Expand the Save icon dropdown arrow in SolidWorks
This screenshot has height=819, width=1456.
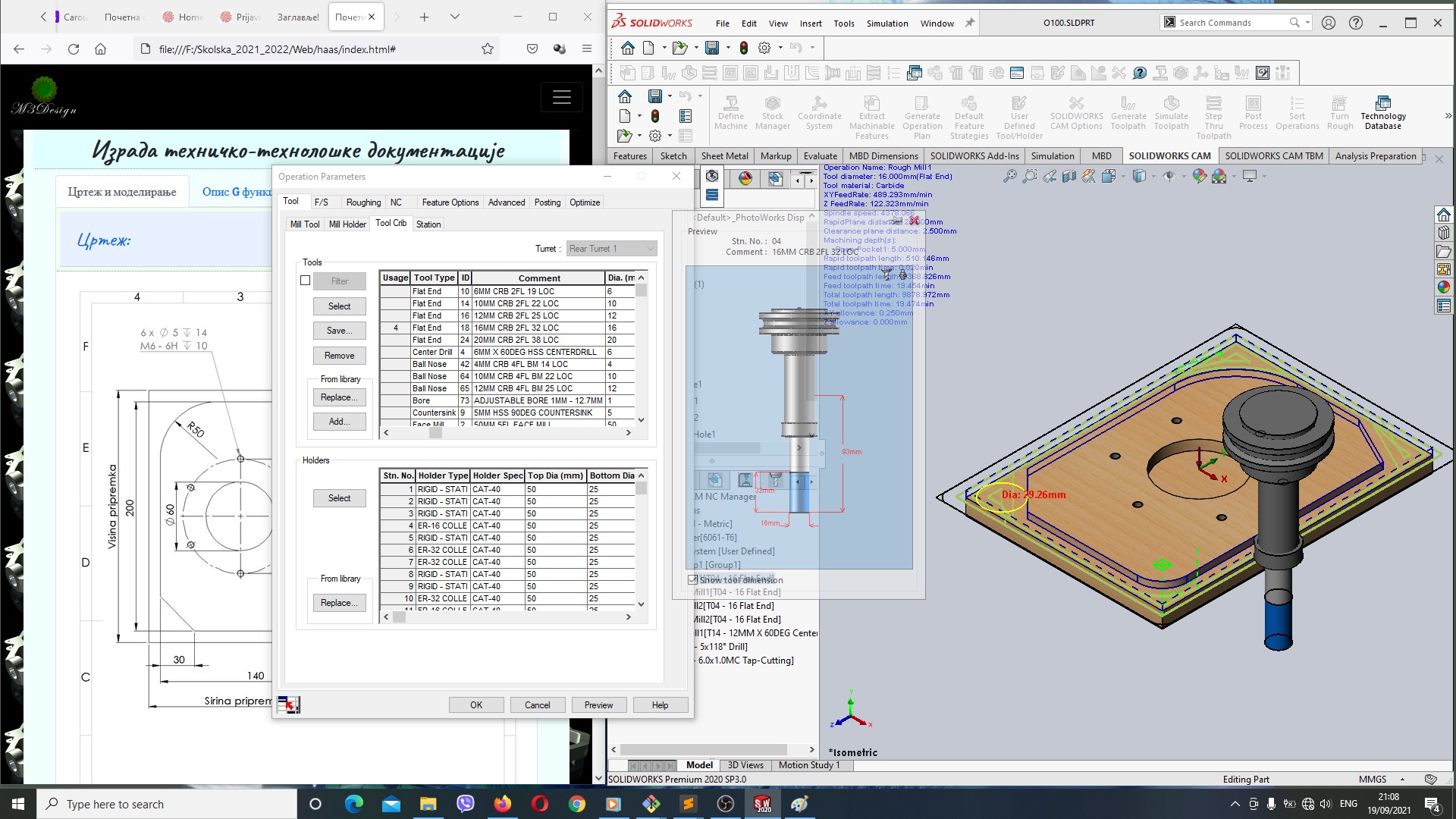click(728, 48)
